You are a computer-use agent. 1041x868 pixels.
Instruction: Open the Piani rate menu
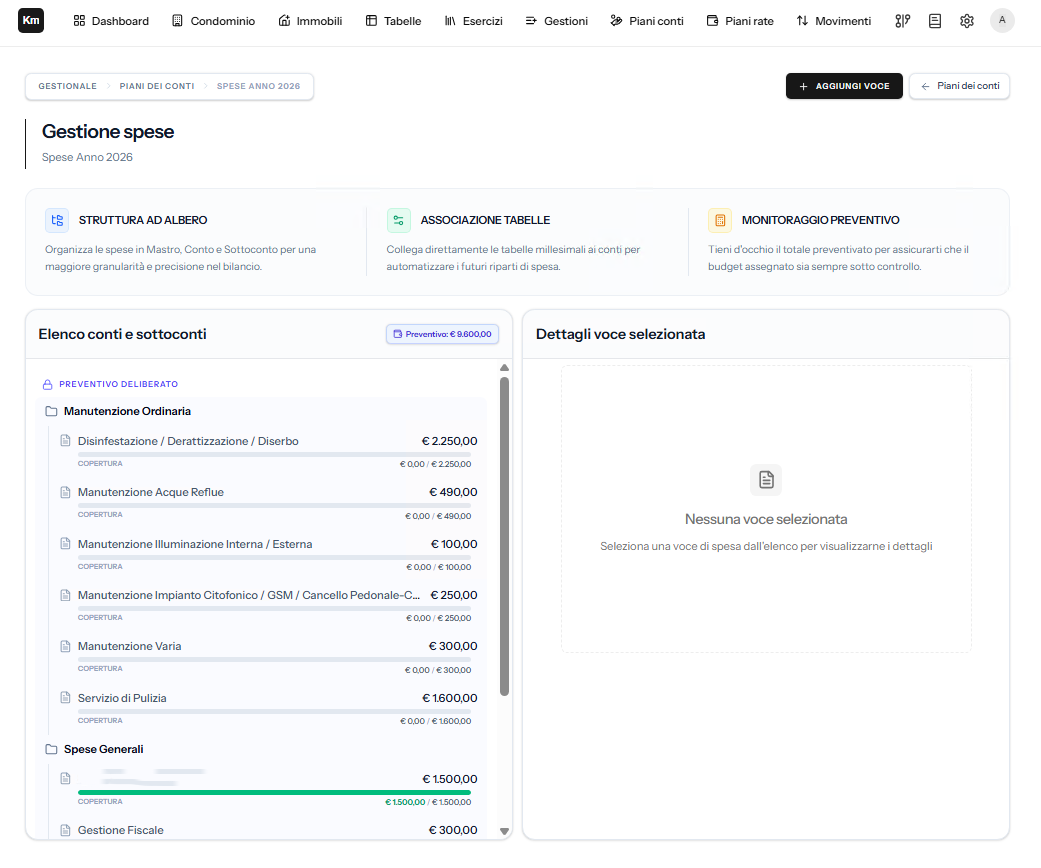[740, 21]
